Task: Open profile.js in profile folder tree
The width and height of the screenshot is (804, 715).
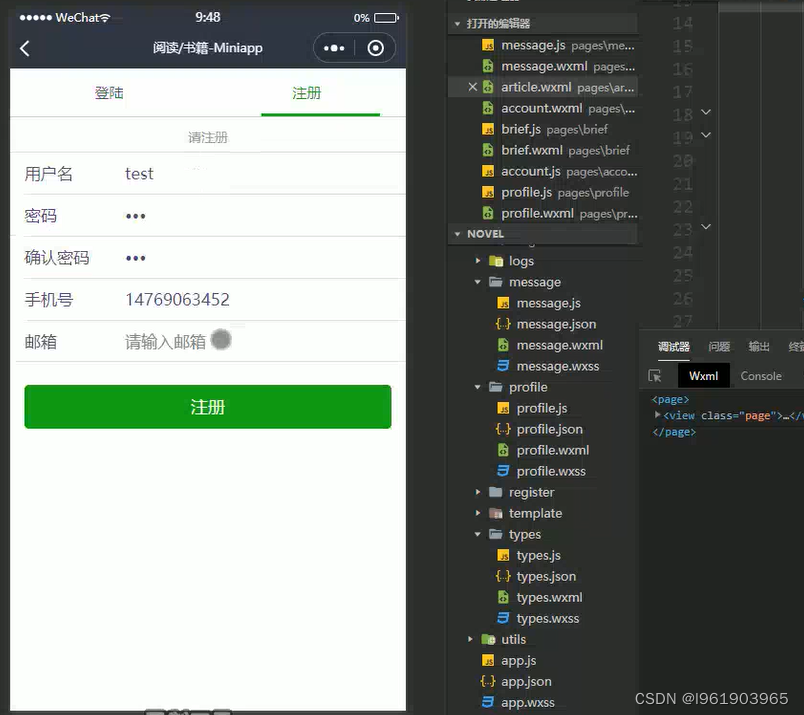Action: 532,408
